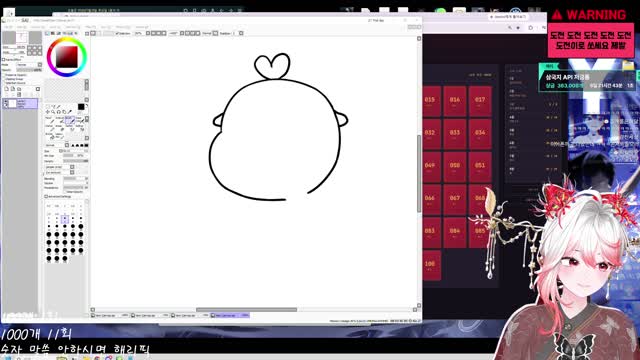Choose the lasso selection tool
Viewport: 640px width, 360px height.
53,107
